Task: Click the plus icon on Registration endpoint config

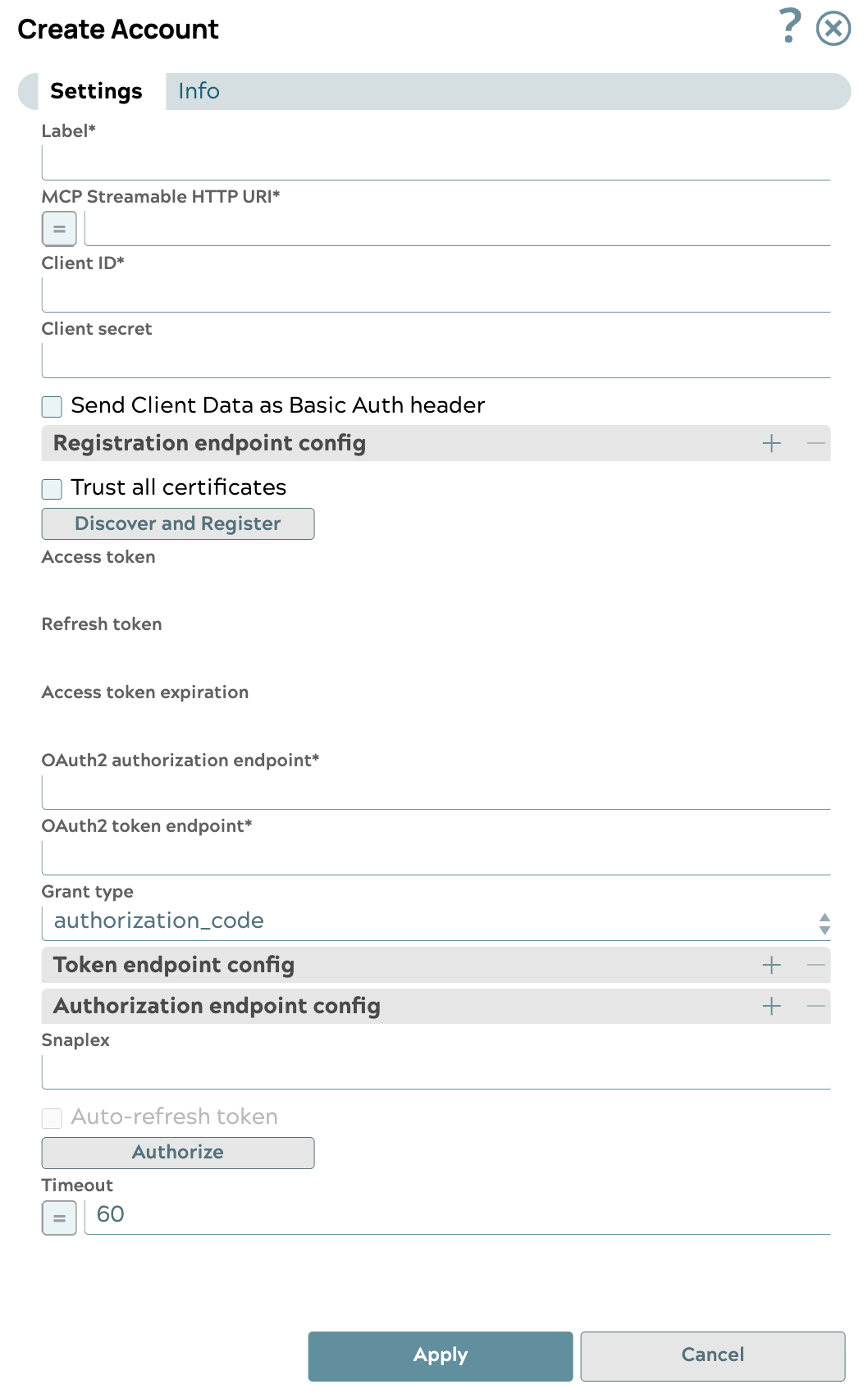Action: click(771, 442)
